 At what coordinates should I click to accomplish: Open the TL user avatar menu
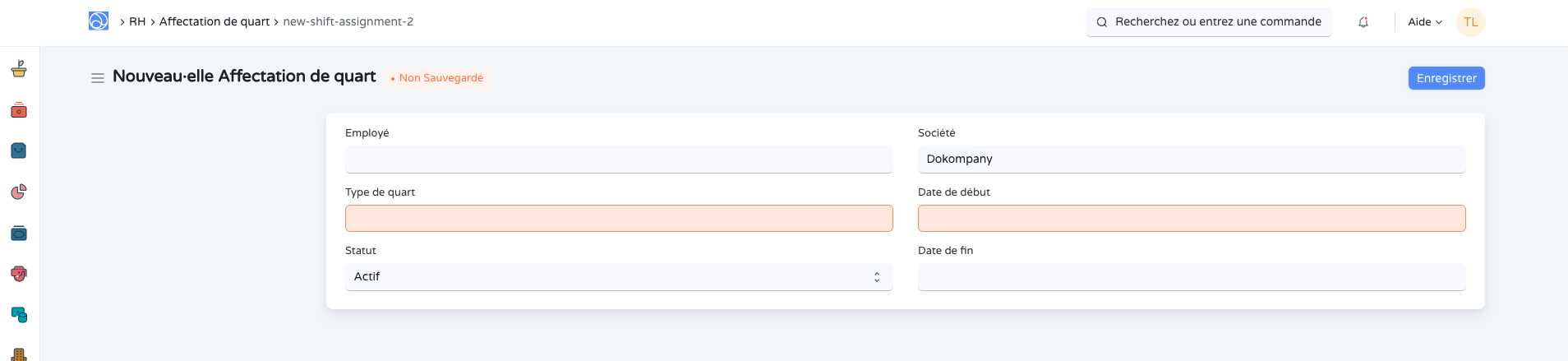[x=1470, y=22]
